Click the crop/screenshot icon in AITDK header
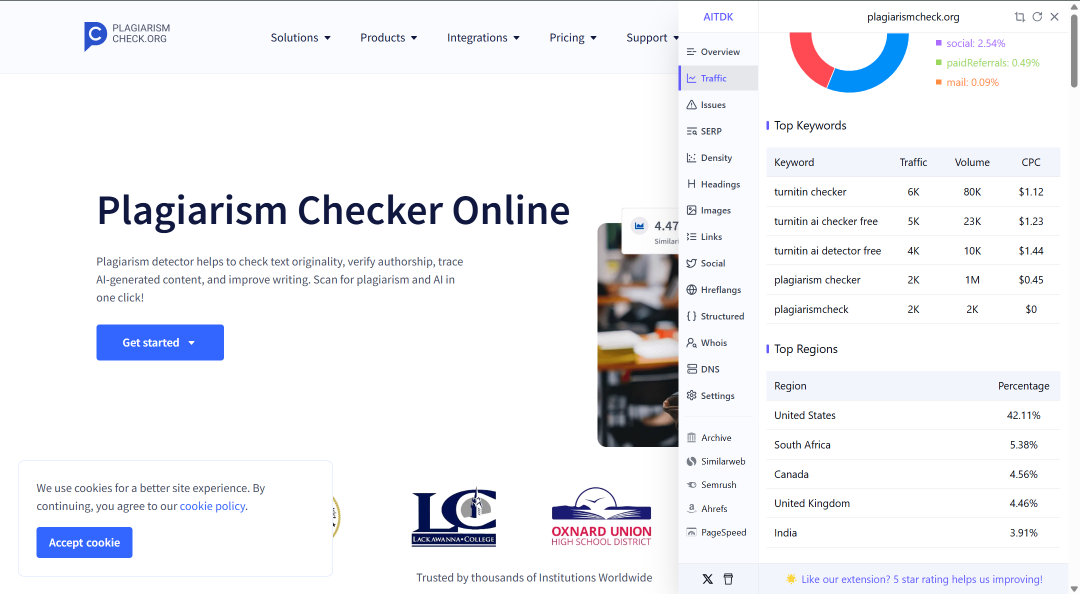The image size is (1080, 594). point(1019,17)
